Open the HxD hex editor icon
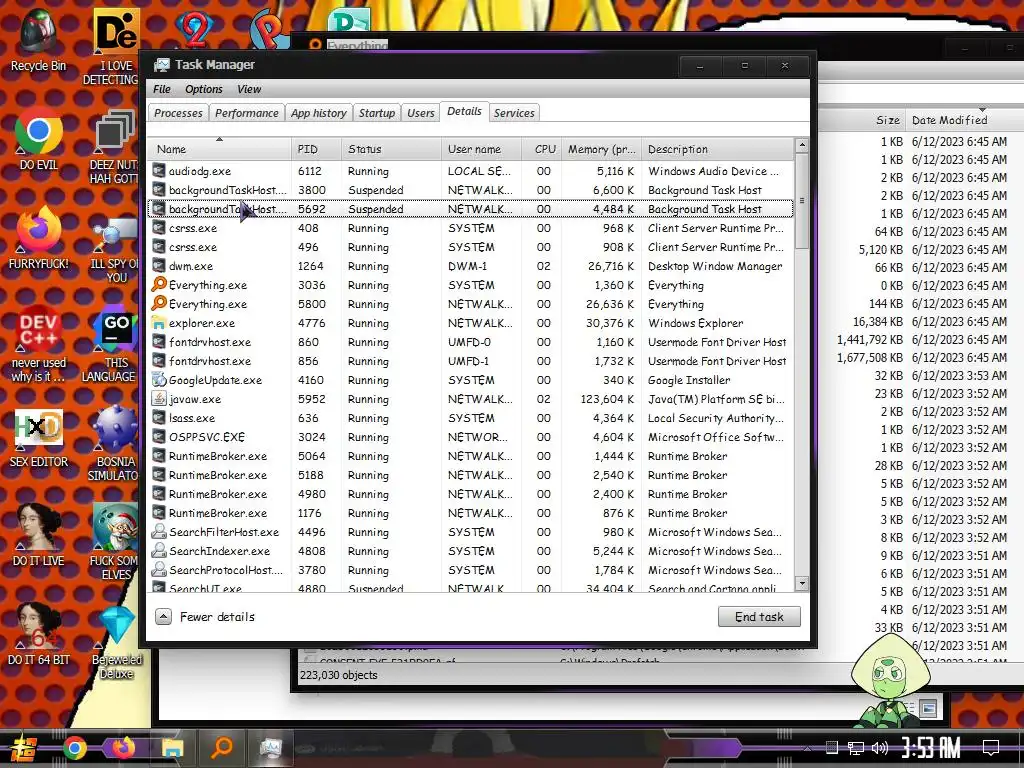The image size is (1024, 768). coord(38,436)
